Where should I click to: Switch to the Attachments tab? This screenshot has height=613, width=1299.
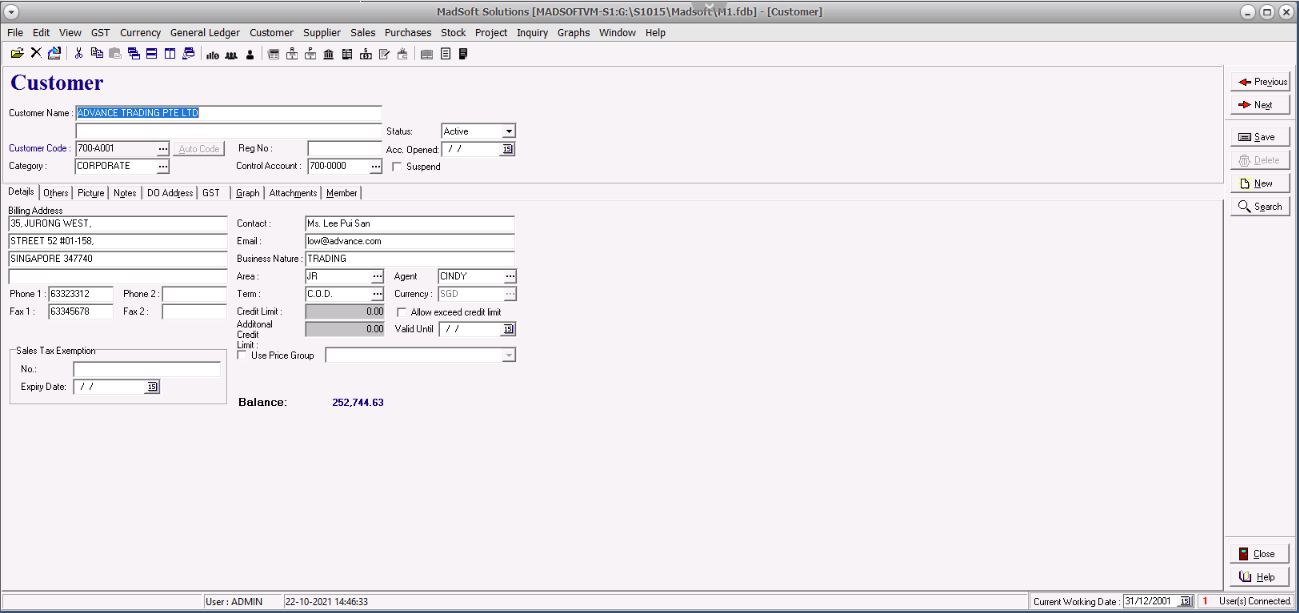tap(293, 193)
